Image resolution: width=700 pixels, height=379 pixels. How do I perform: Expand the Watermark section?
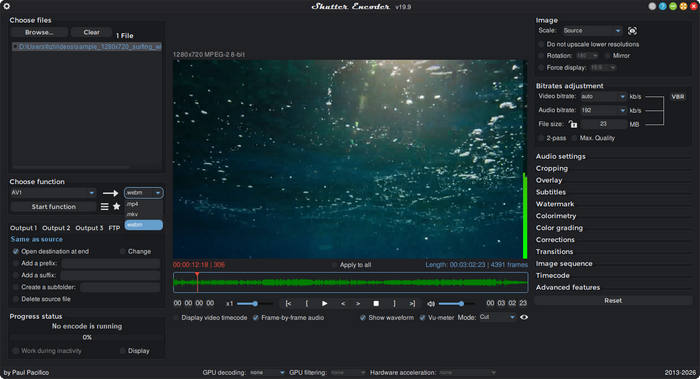click(555, 204)
